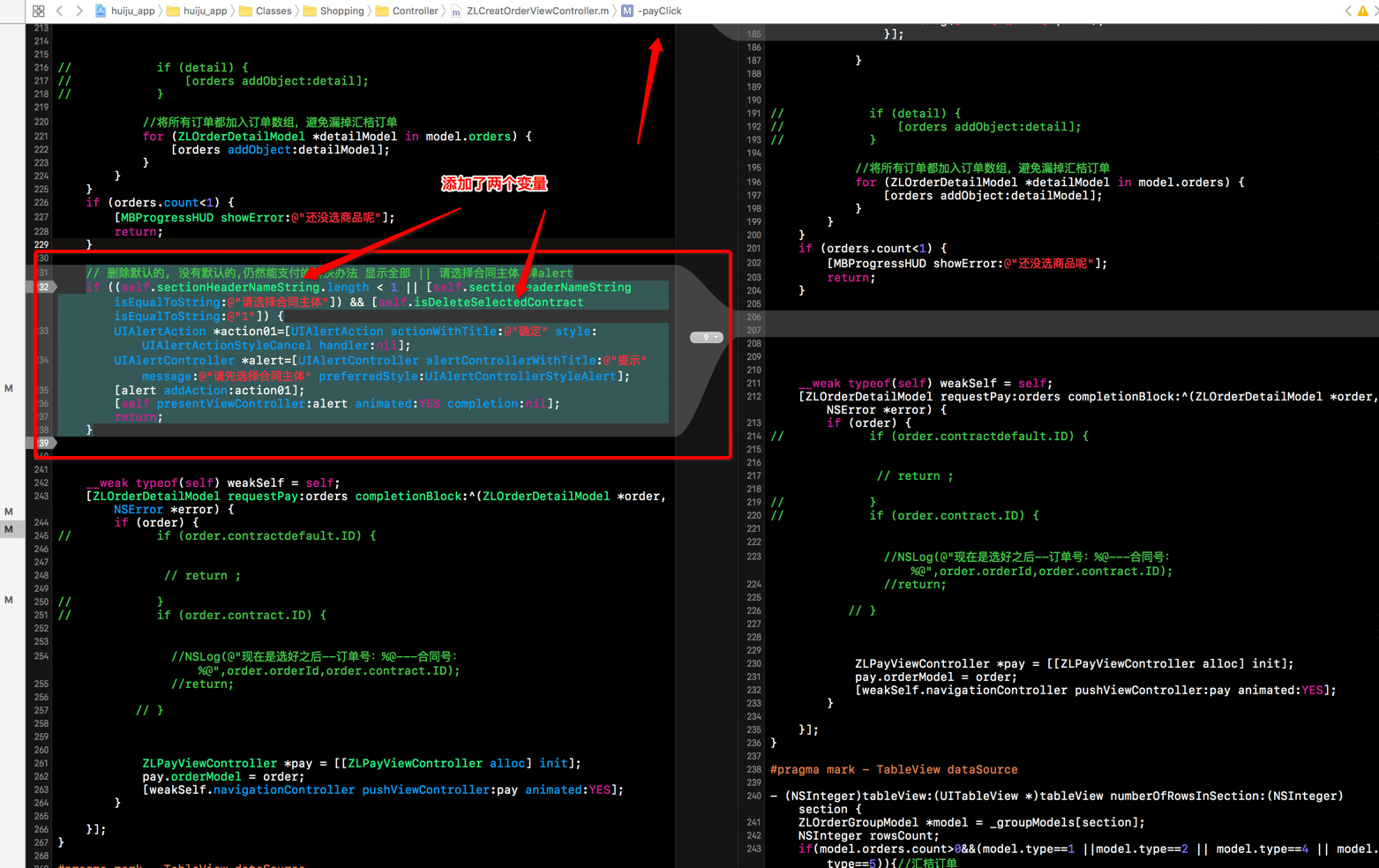Open the Classes folder breadcrumb
This screenshot has height=868, width=1379.
(266, 11)
